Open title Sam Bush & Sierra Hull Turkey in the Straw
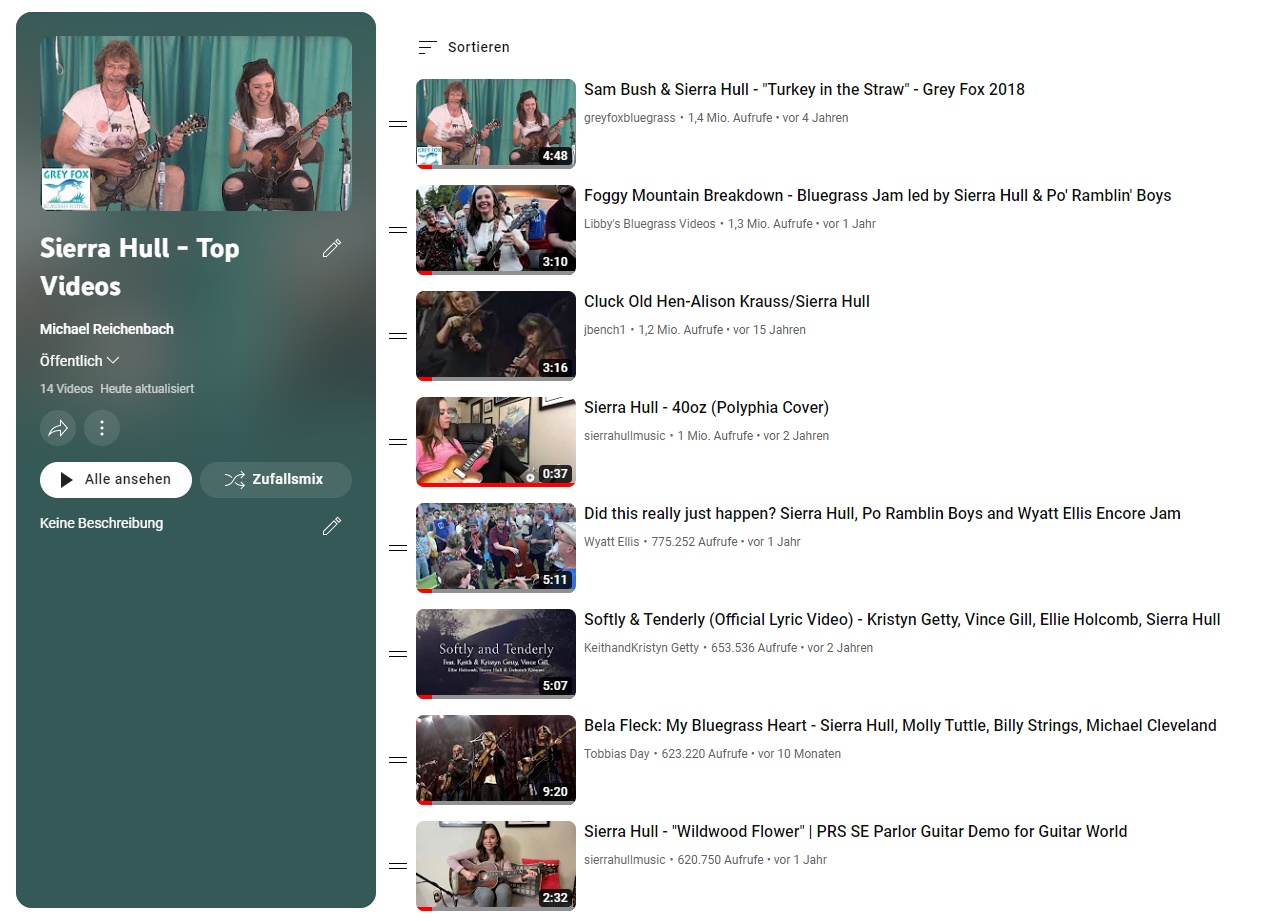The height and width of the screenshot is (921, 1263). [804, 90]
